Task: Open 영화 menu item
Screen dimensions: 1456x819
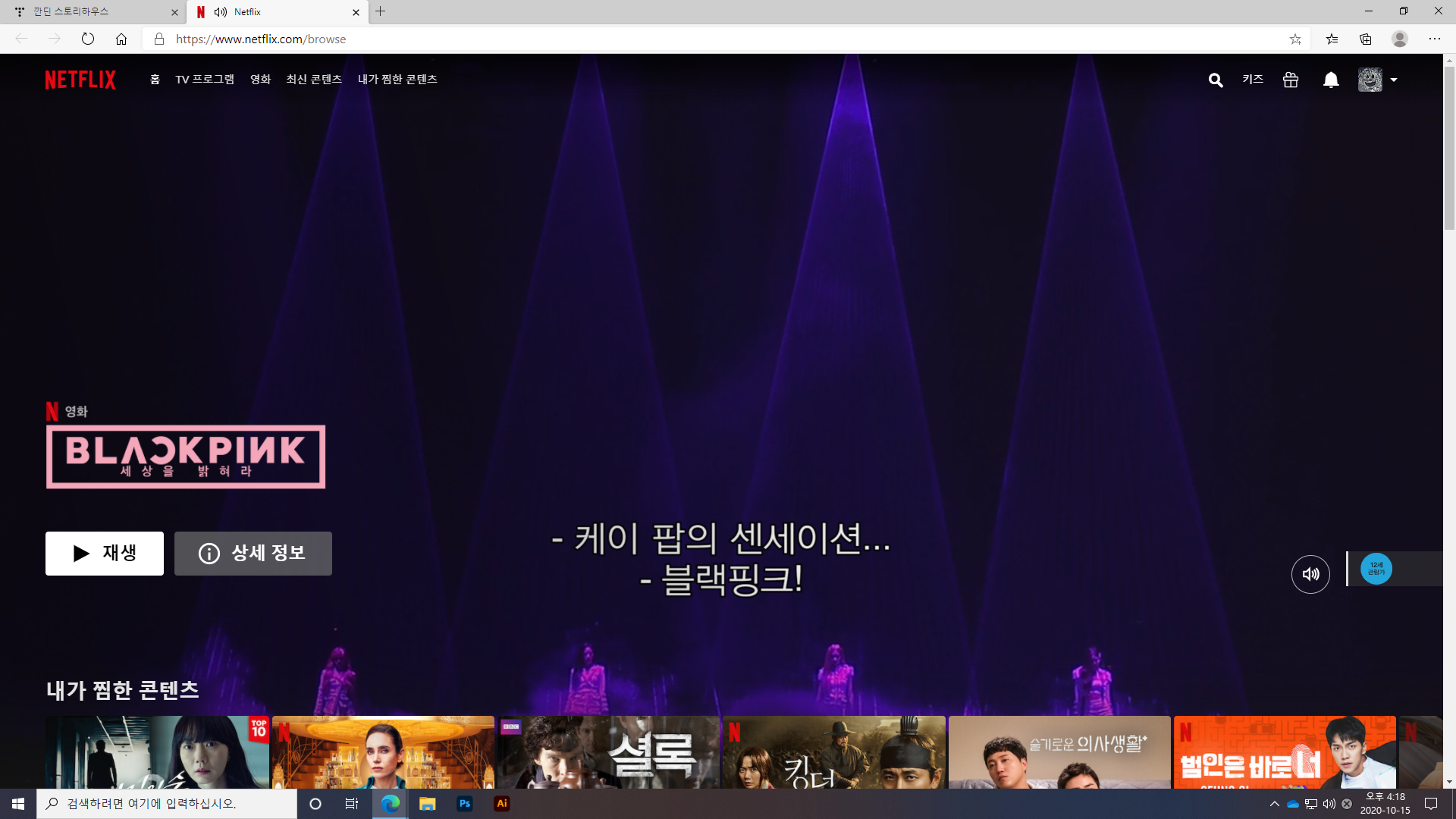Action: click(x=261, y=79)
